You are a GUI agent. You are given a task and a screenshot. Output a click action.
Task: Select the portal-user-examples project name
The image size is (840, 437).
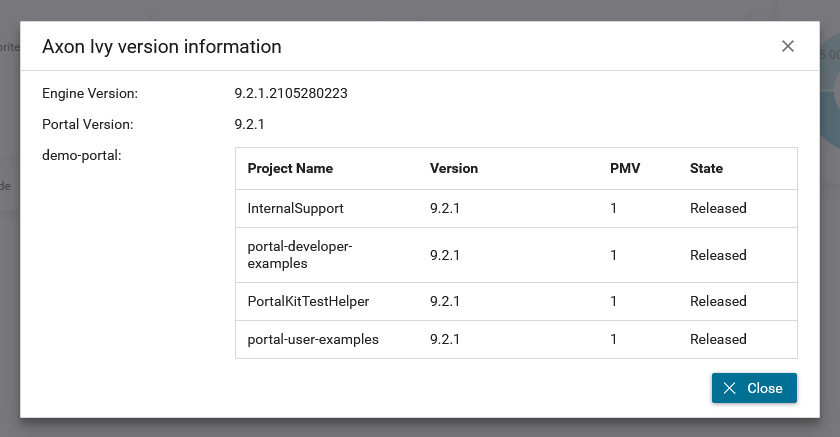(x=313, y=340)
